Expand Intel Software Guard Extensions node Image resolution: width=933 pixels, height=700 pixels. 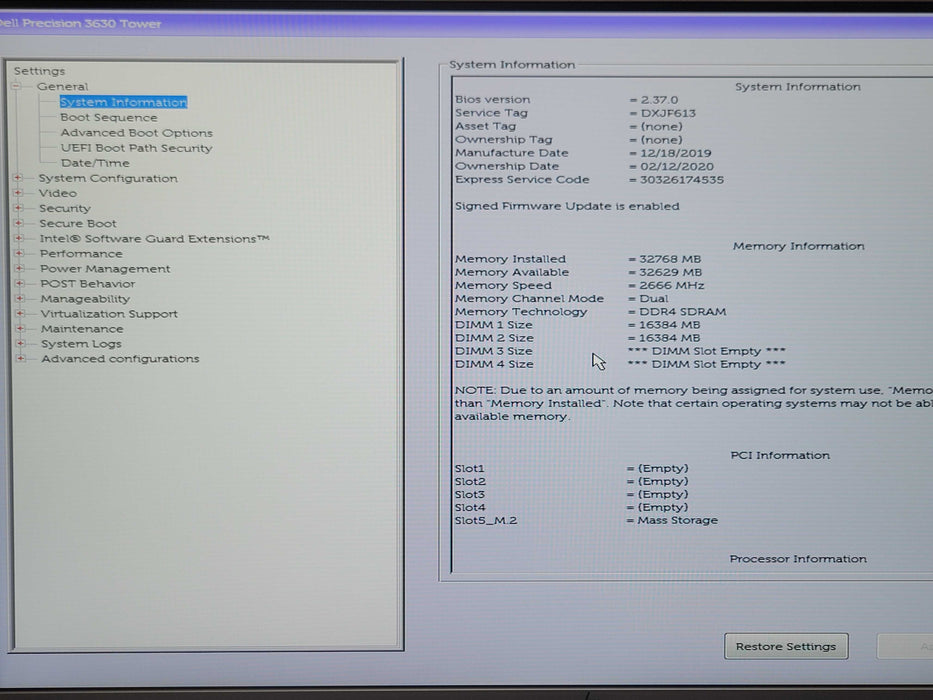click(x=19, y=238)
